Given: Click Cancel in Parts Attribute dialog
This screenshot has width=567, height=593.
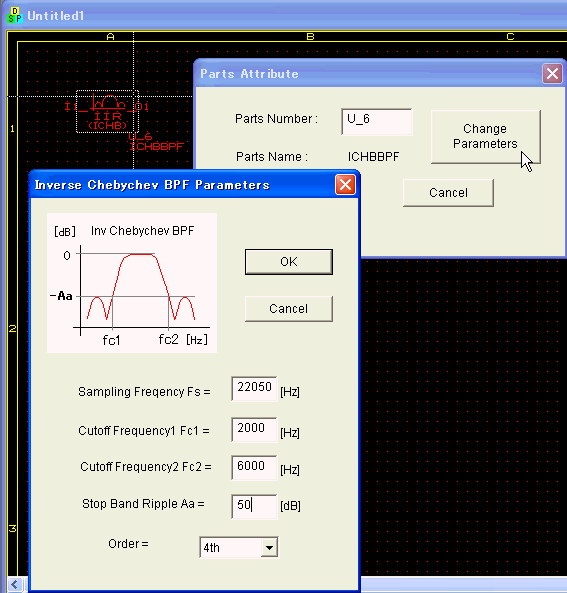Looking at the screenshot, I should 448,193.
